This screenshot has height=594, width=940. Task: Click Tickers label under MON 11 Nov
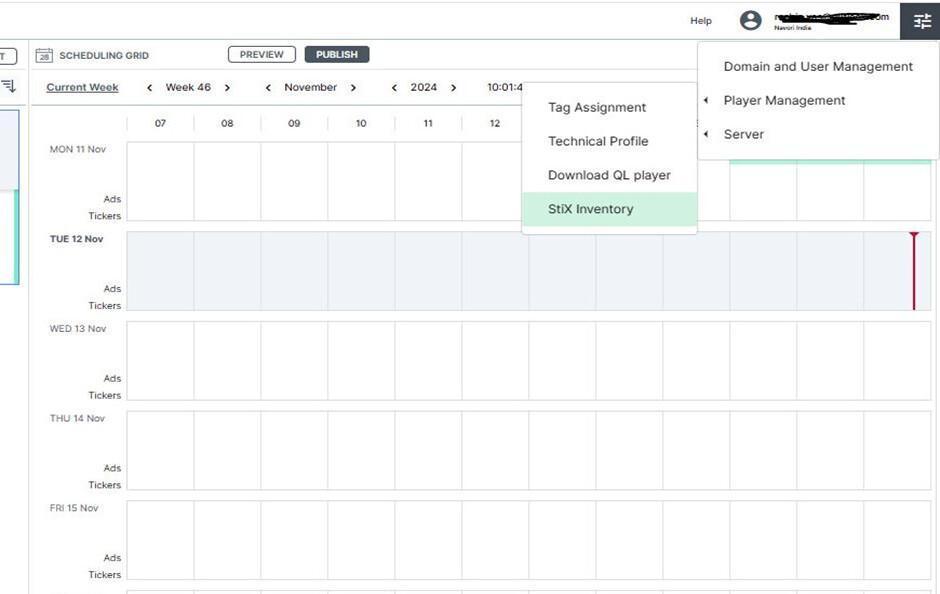[105, 216]
